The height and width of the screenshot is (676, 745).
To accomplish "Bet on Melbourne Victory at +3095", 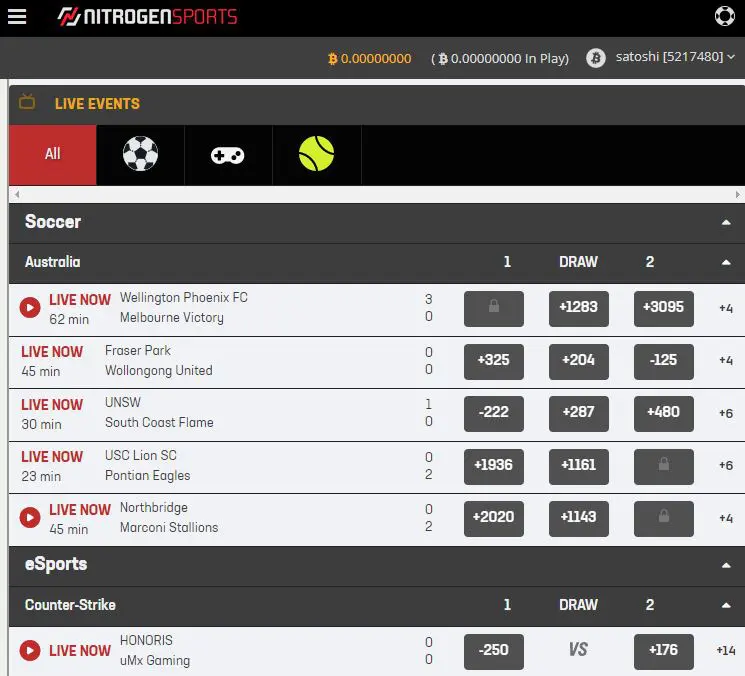I will (664, 309).
